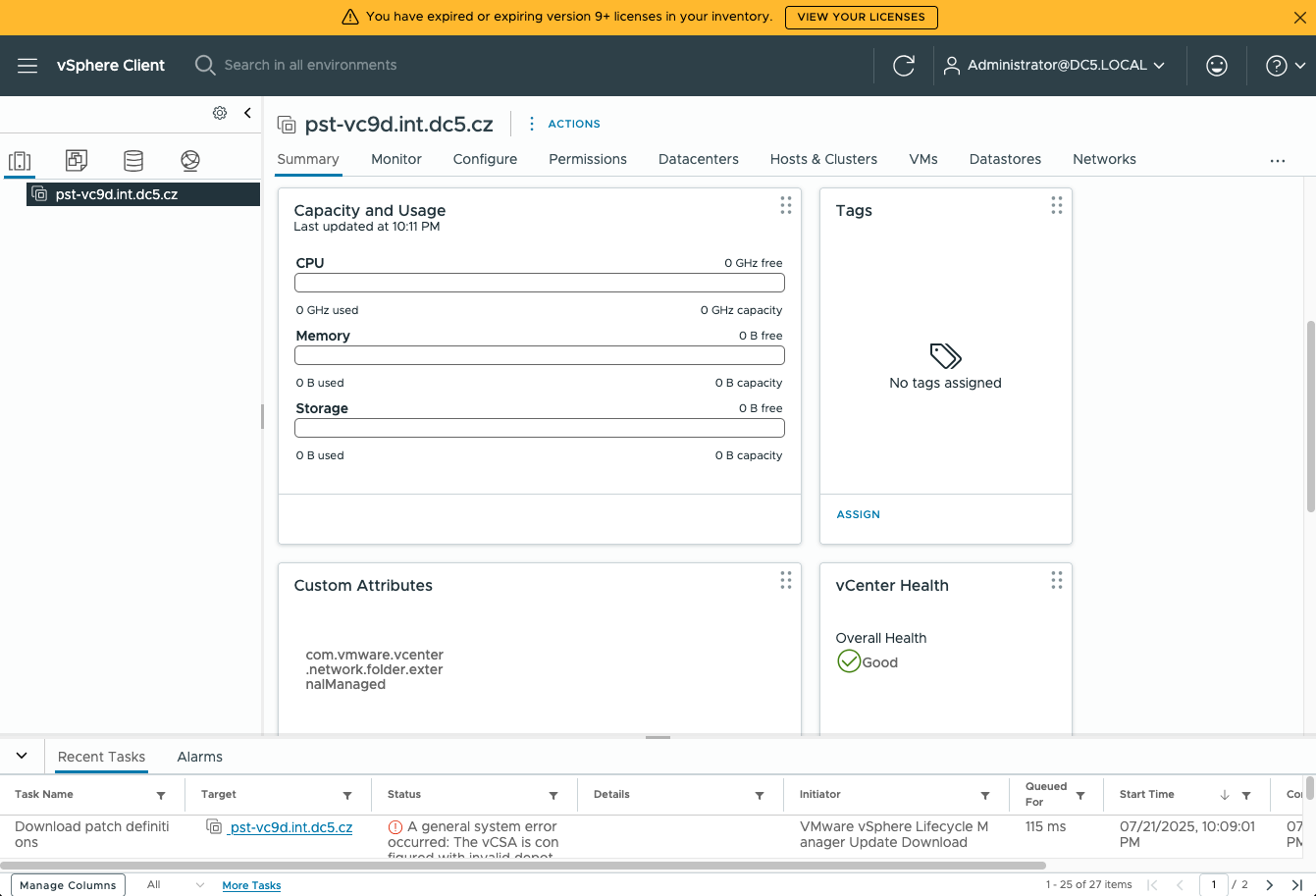The width and height of the screenshot is (1316, 896).
Task: Open the Permissions tab
Action: pyautogui.click(x=588, y=159)
